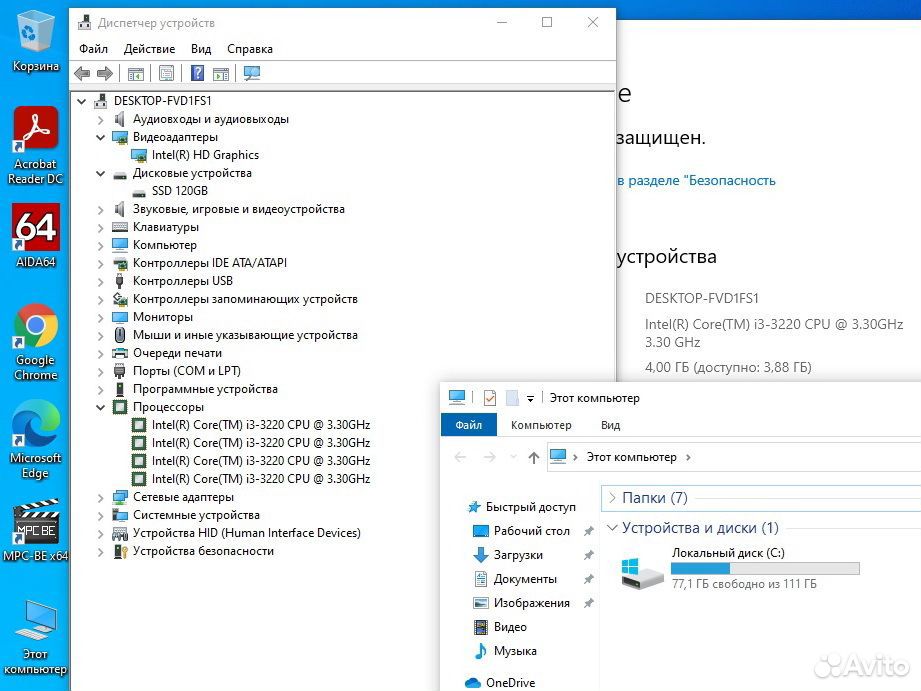Open the Справка menu

pyautogui.click(x=250, y=49)
